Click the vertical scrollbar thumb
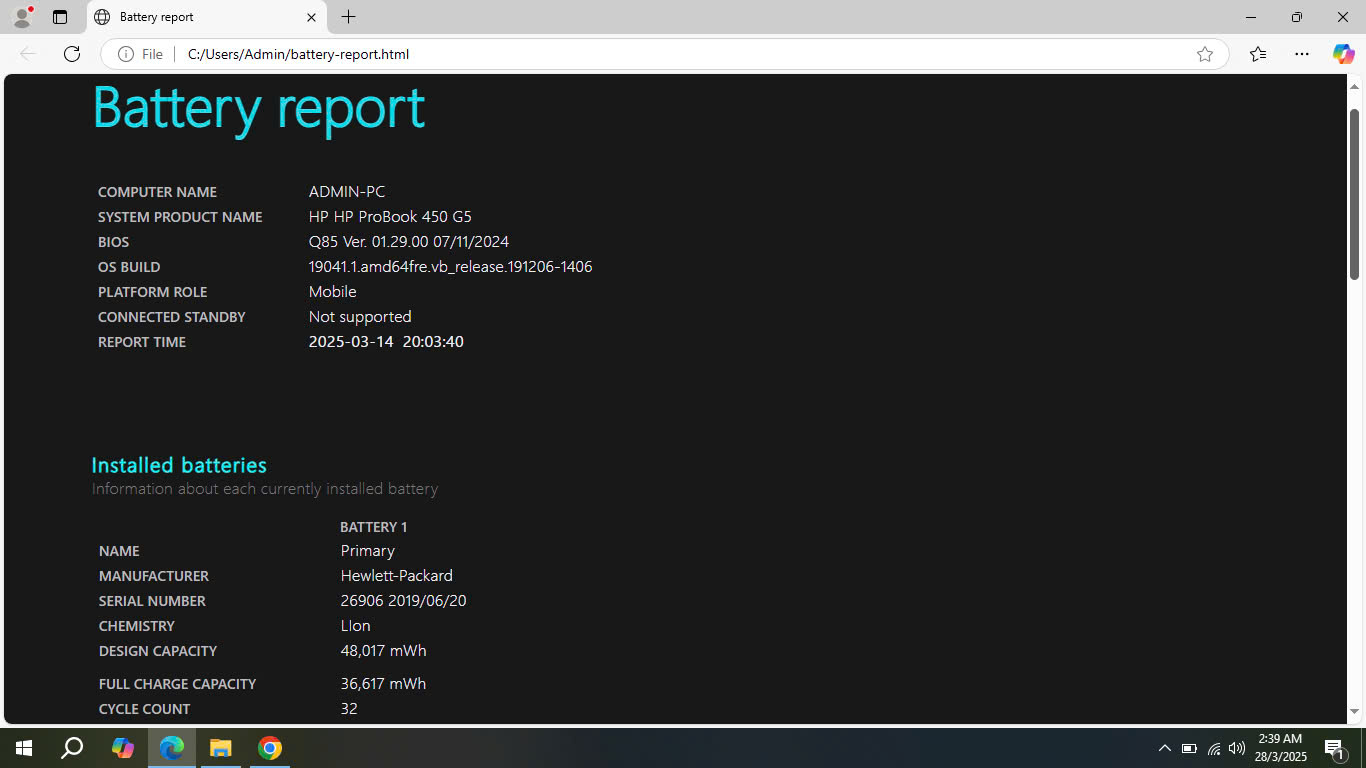The height and width of the screenshot is (768, 1366). (1355, 193)
